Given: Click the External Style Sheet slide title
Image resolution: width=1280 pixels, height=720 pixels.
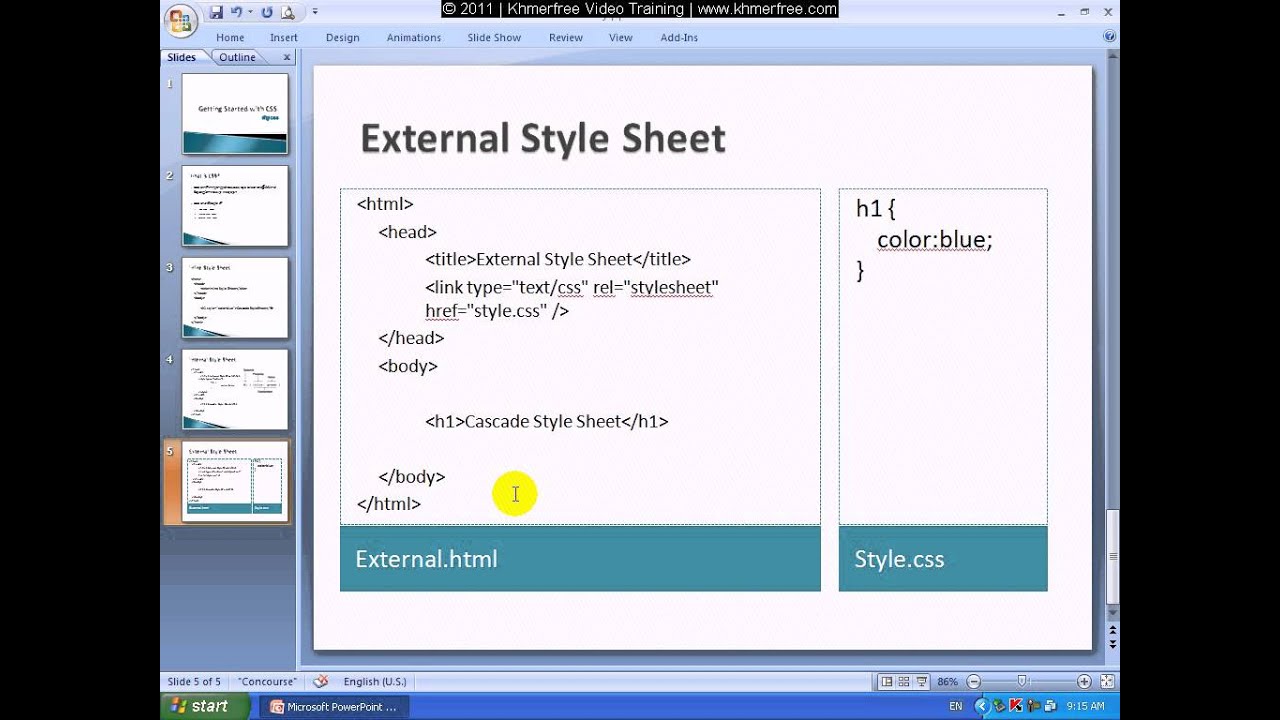Looking at the screenshot, I should 543,139.
